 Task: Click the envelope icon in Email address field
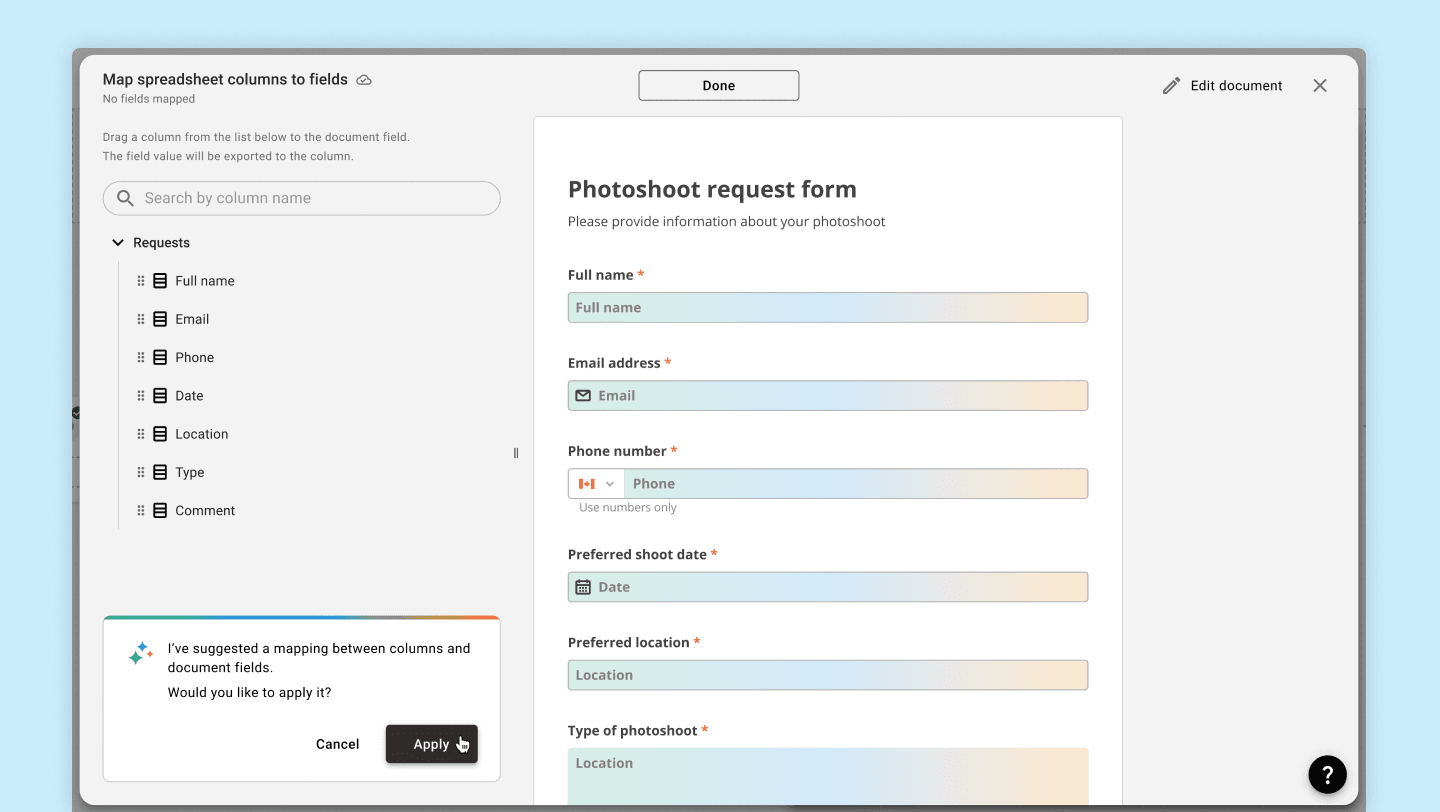583,396
